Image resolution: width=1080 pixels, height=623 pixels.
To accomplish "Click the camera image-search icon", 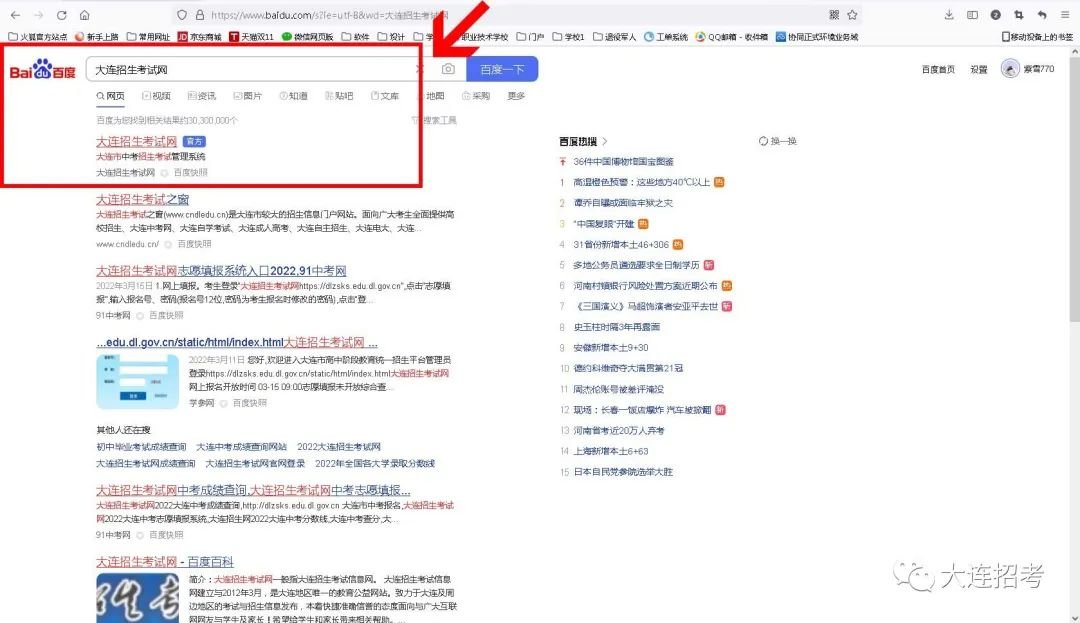I will (448, 69).
